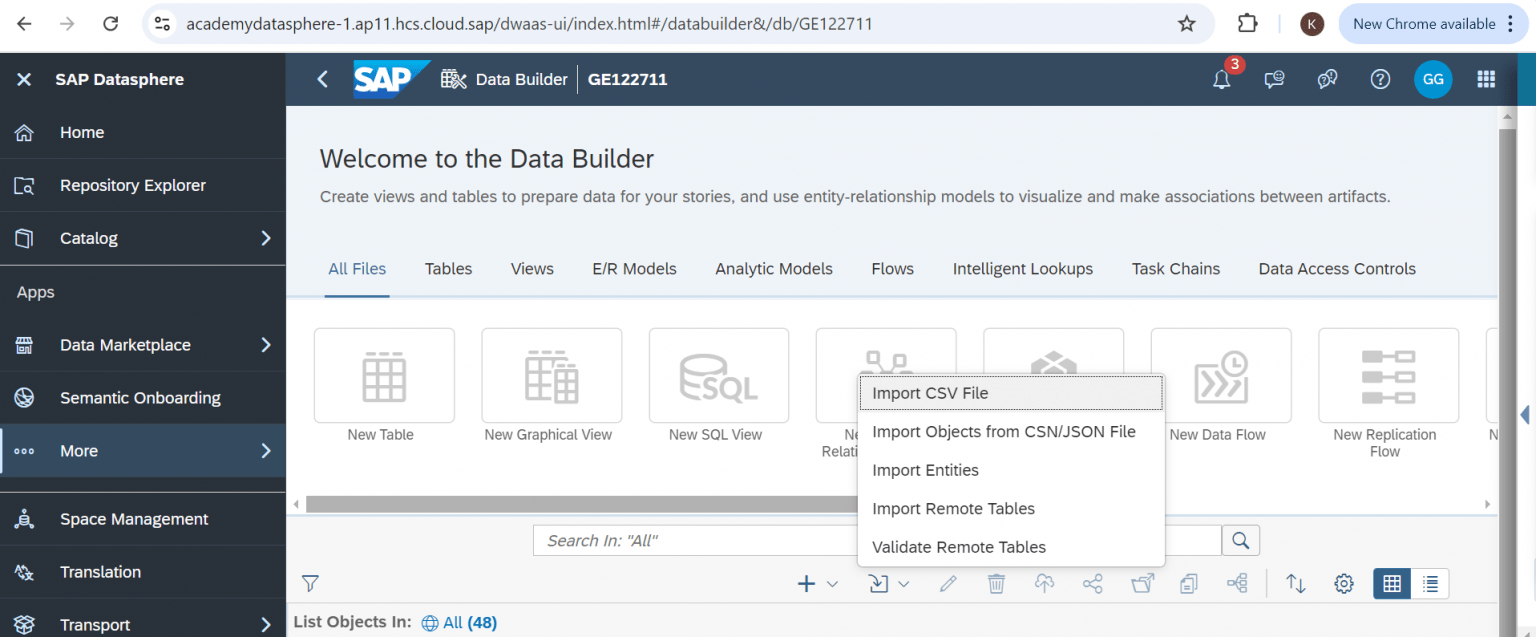The width and height of the screenshot is (1536, 637).
Task: Enable grid view layout
Action: click(x=1391, y=583)
